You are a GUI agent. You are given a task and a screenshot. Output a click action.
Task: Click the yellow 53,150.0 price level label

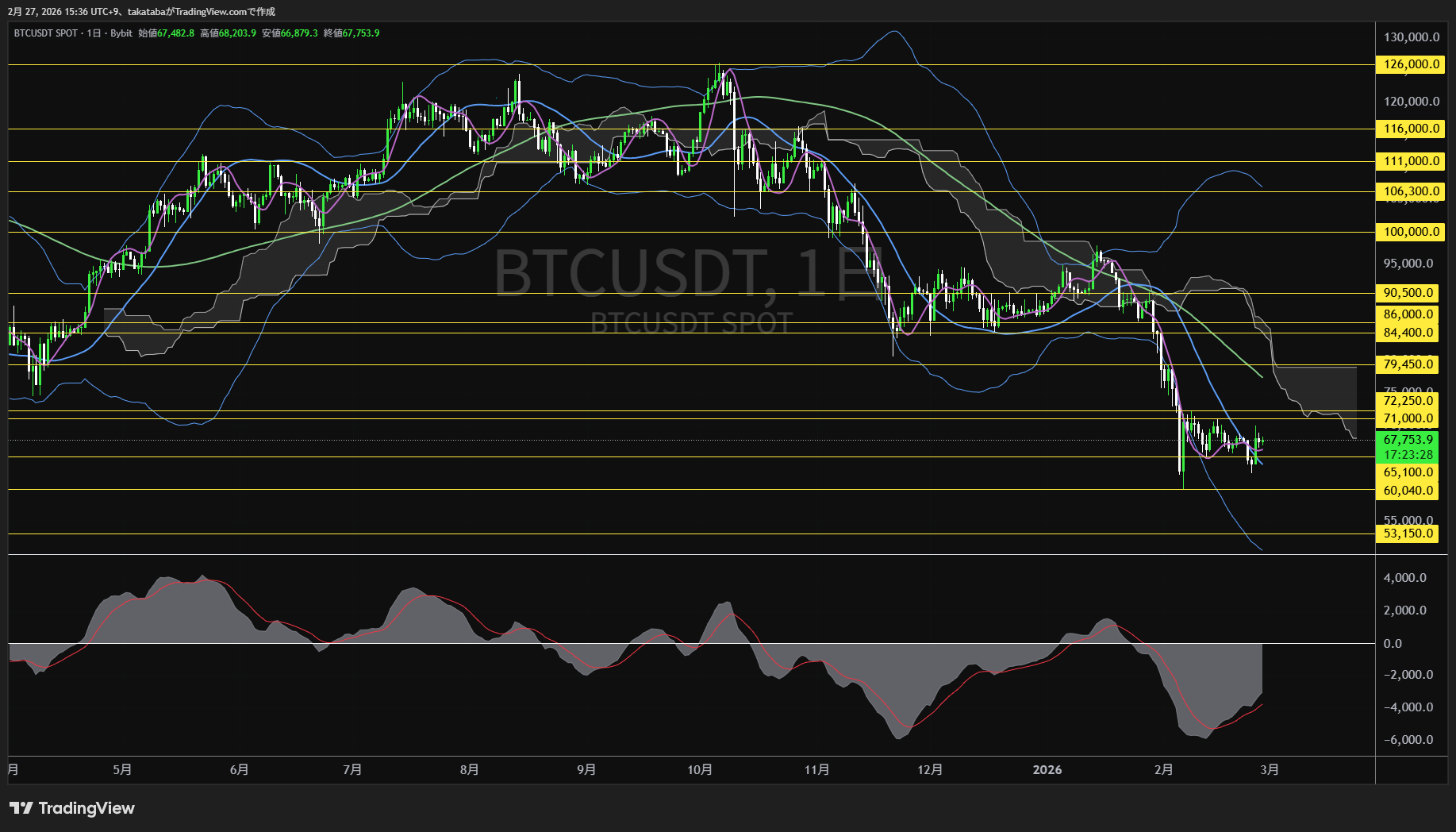pyautogui.click(x=1408, y=533)
